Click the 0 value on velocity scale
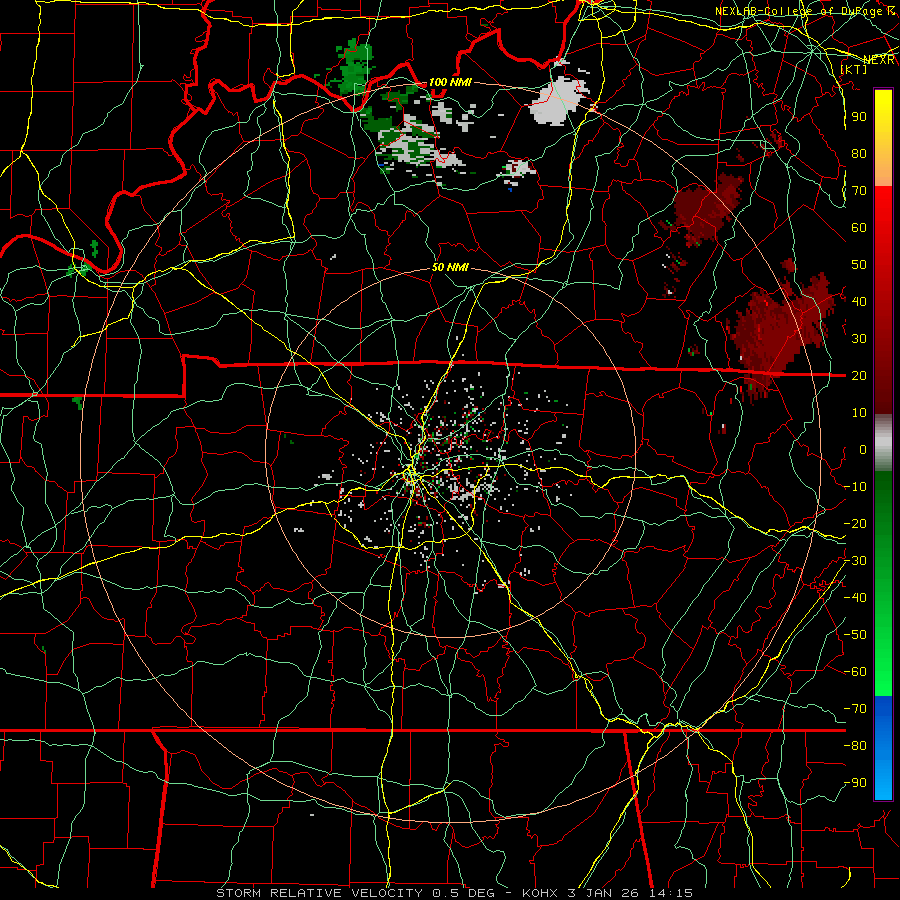 coord(863,449)
